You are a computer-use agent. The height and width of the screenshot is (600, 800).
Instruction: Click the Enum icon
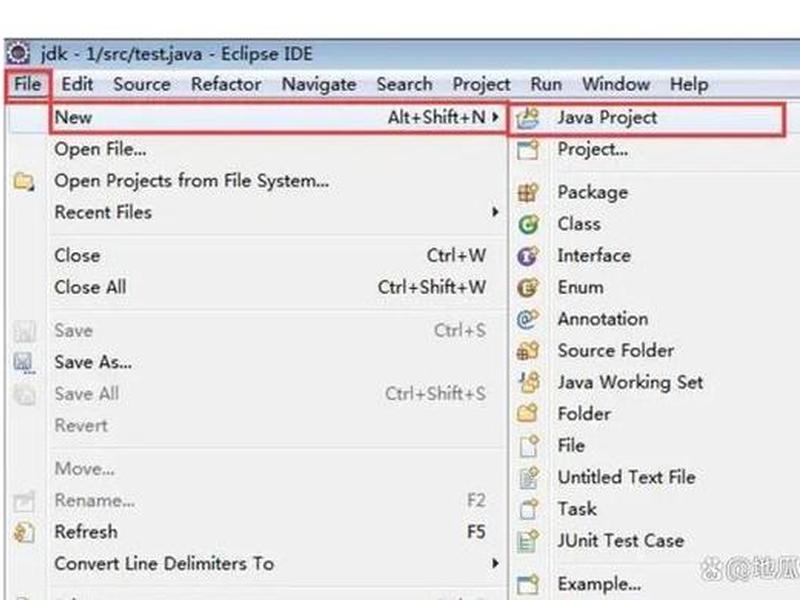(528, 288)
